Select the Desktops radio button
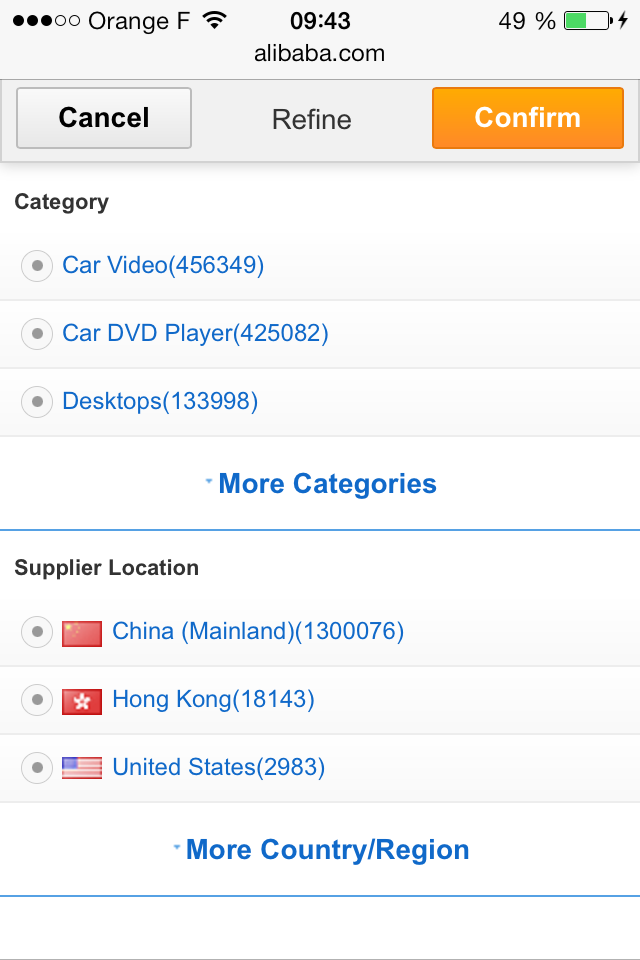Screen dimensions: 640x960 point(37,402)
